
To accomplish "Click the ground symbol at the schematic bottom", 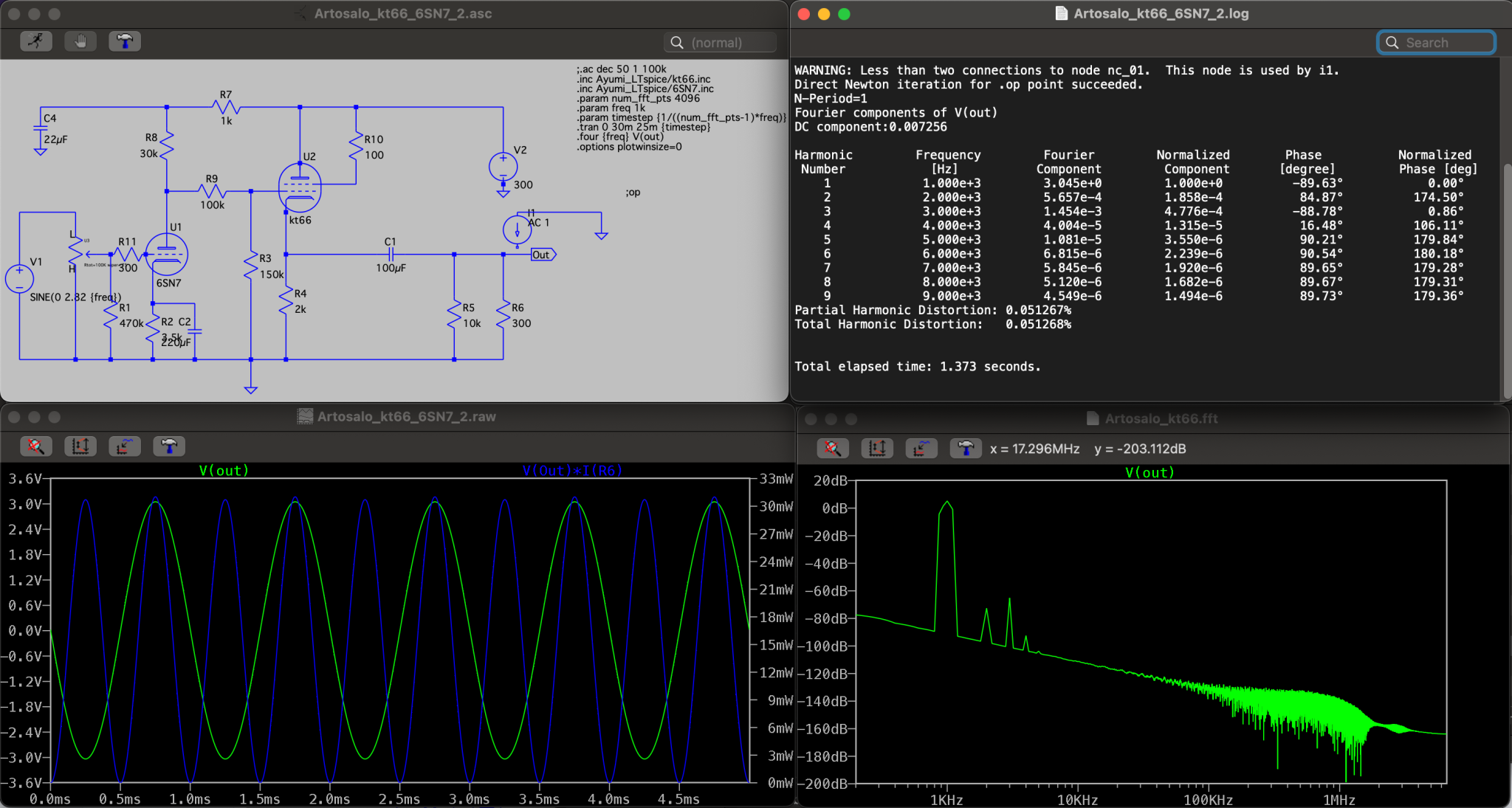I will click(x=251, y=388).
